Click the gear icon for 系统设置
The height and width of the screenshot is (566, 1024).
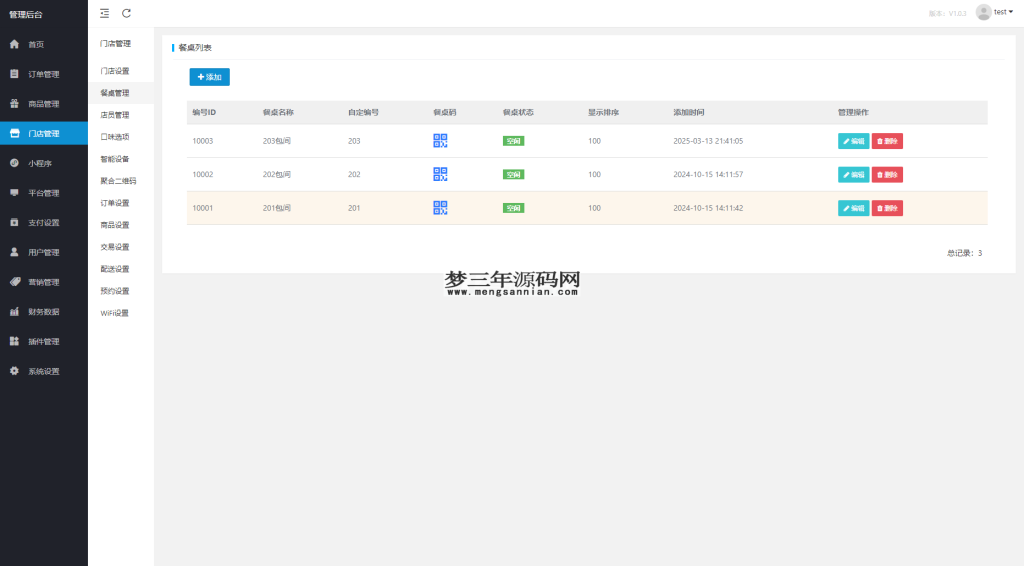click(14, 371)
